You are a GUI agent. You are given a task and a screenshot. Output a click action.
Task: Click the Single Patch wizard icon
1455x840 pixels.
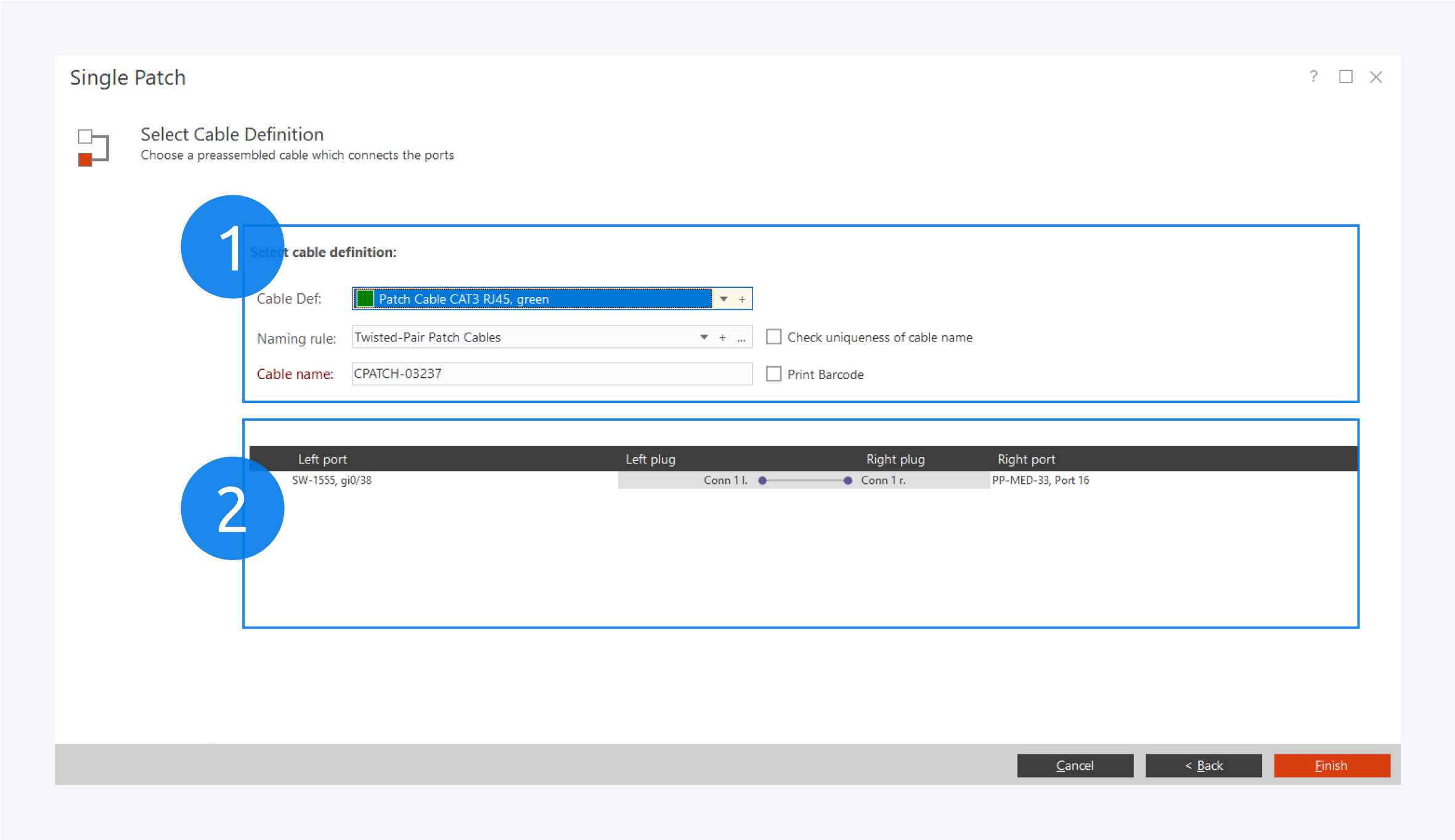[x=93, y=147]
